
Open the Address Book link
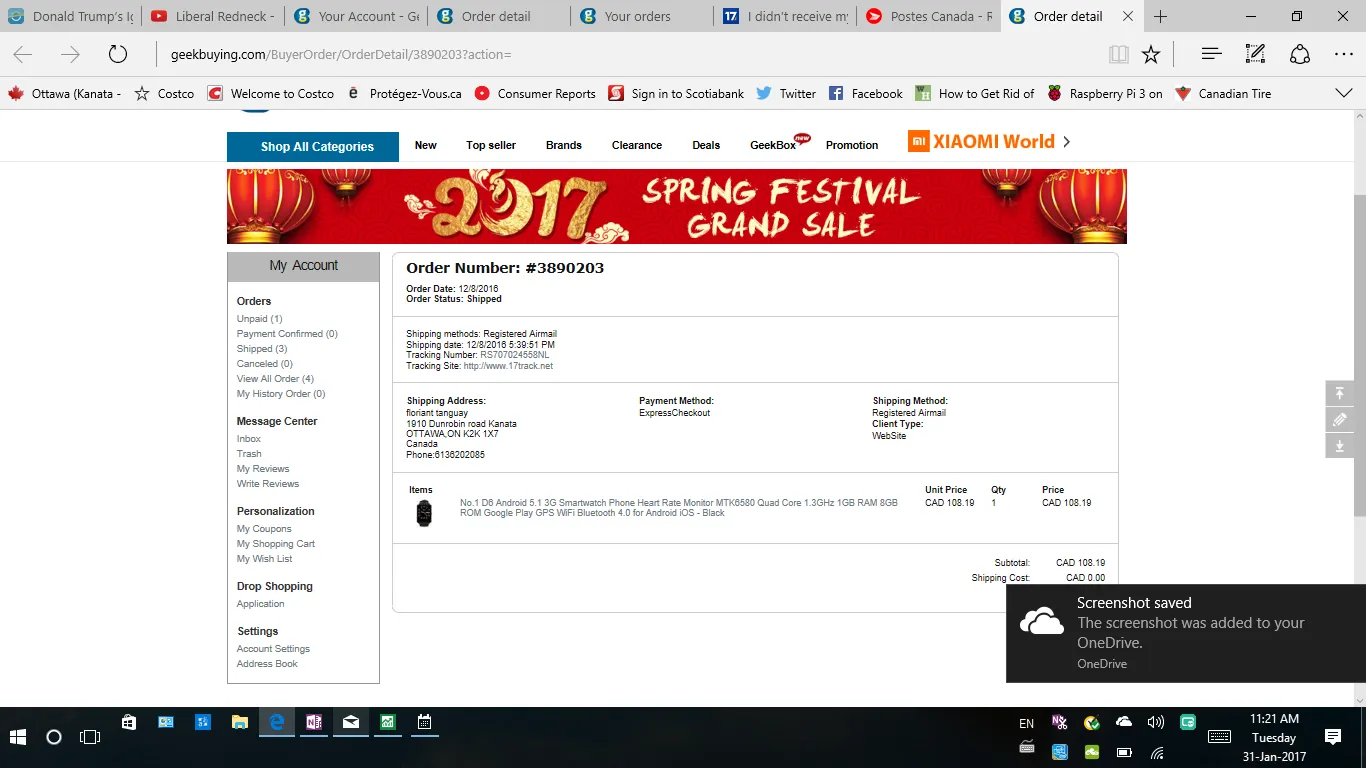(x=267, y=664)
